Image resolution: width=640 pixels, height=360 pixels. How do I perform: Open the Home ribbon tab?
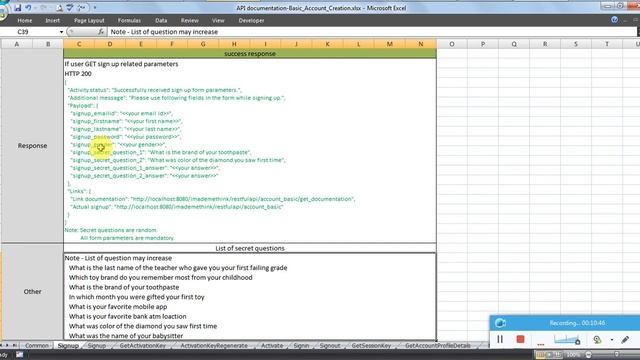pos(24,20)
